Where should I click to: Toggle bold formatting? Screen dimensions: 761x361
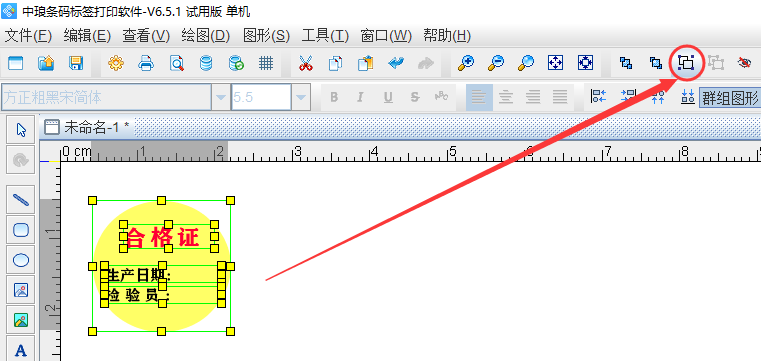click(x=334, y=98)
